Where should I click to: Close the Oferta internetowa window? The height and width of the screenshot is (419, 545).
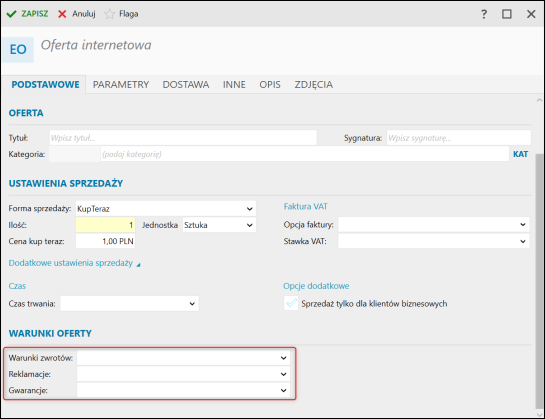[531, 14]
